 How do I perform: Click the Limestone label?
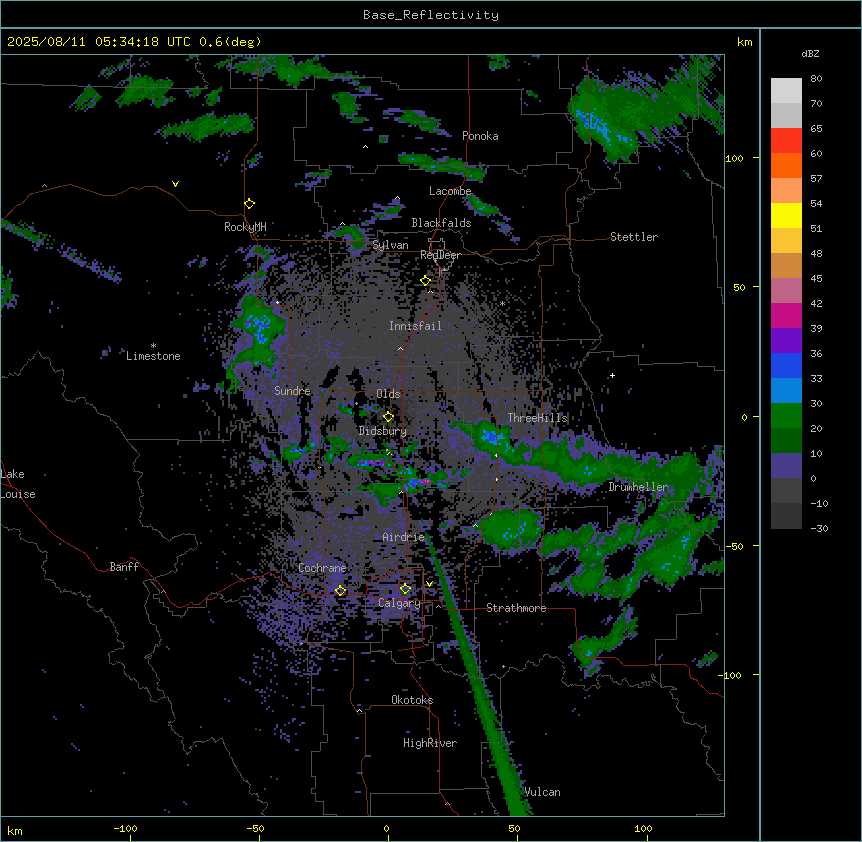pos(153,356)
